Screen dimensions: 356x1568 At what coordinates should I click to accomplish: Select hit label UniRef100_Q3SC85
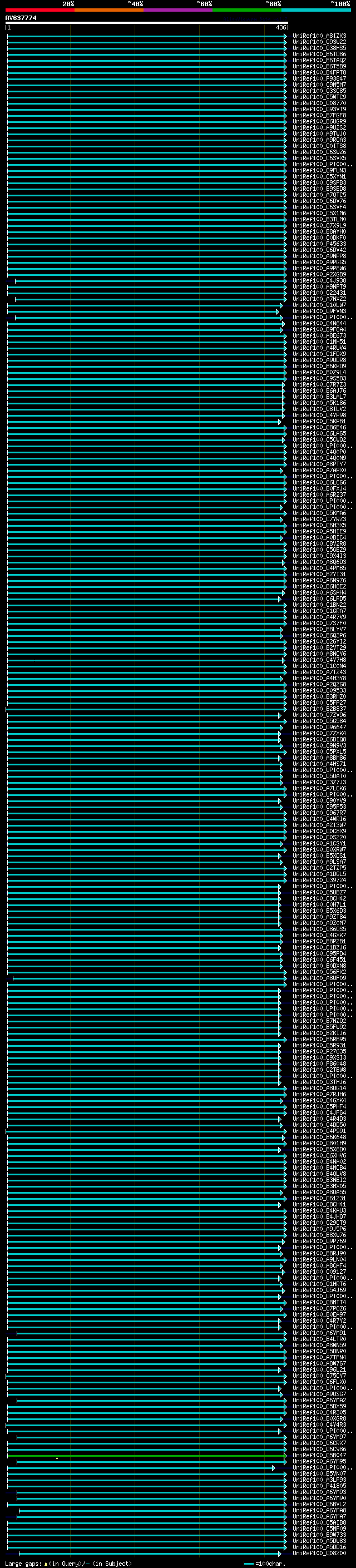point(319,91)
